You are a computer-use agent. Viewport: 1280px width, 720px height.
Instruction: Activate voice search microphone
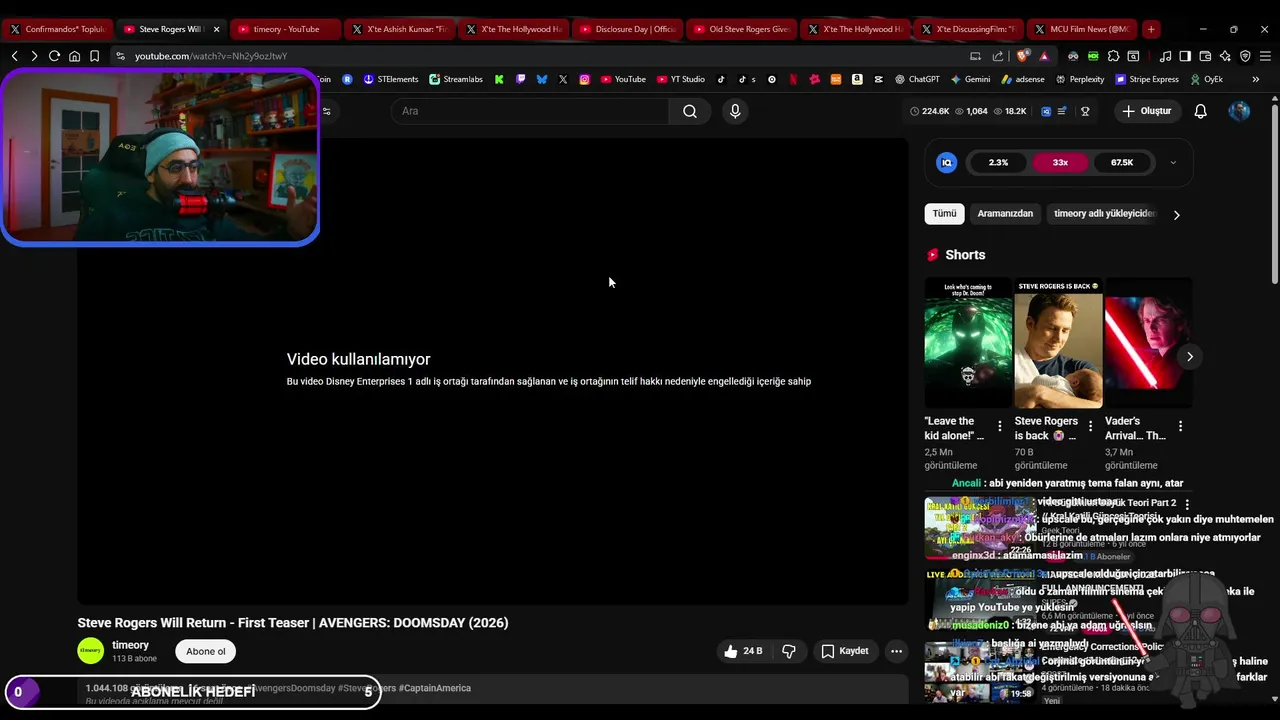click(735, 111)
